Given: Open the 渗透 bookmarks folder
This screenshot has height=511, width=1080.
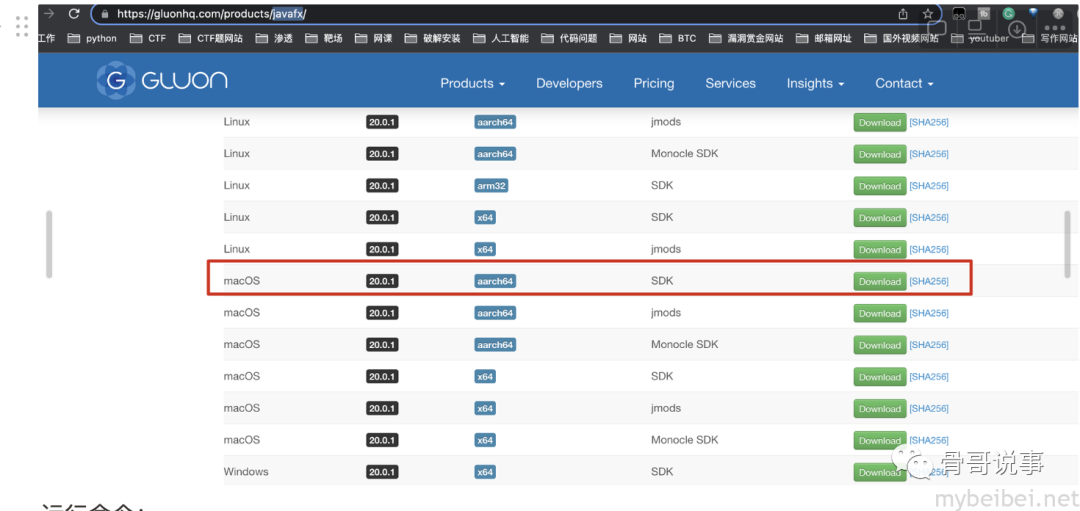Looking at the screenshot, I should [273, 39].
